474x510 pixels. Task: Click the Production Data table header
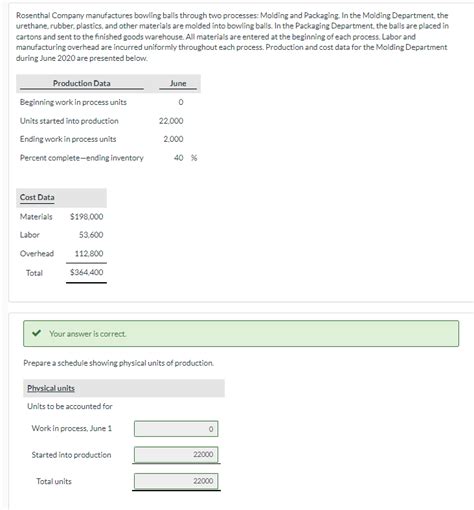[82, 83]
